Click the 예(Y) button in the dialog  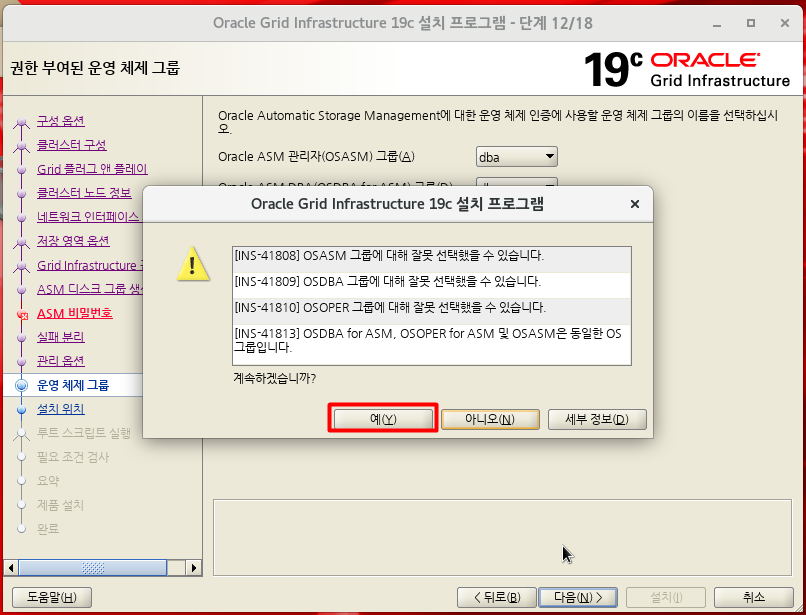pyautogui.click(x=383, y=419)
